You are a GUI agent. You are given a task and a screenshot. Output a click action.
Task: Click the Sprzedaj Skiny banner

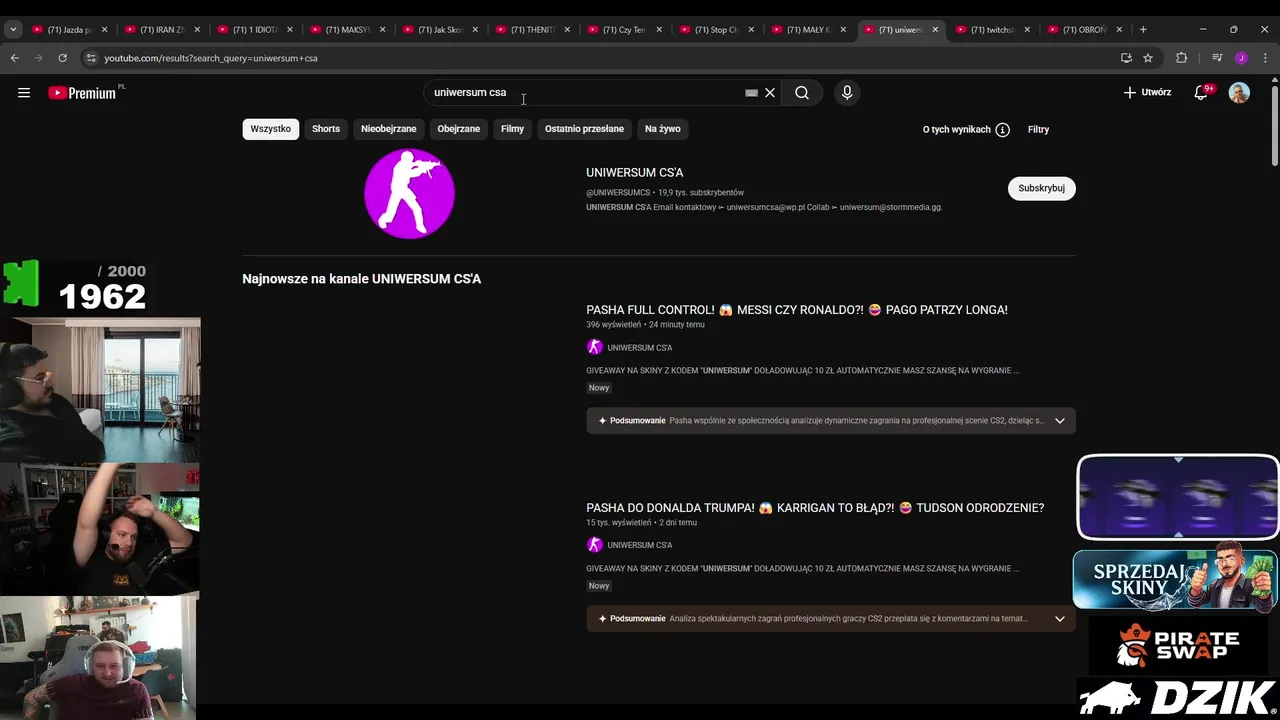[1175, 579]
